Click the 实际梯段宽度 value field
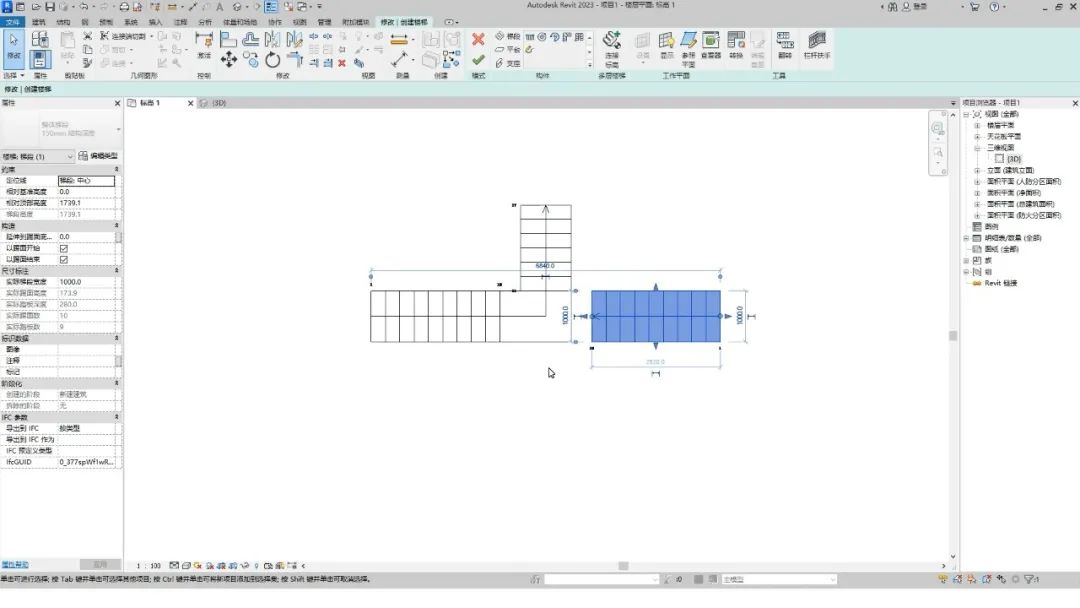 [x=85, y=282]
